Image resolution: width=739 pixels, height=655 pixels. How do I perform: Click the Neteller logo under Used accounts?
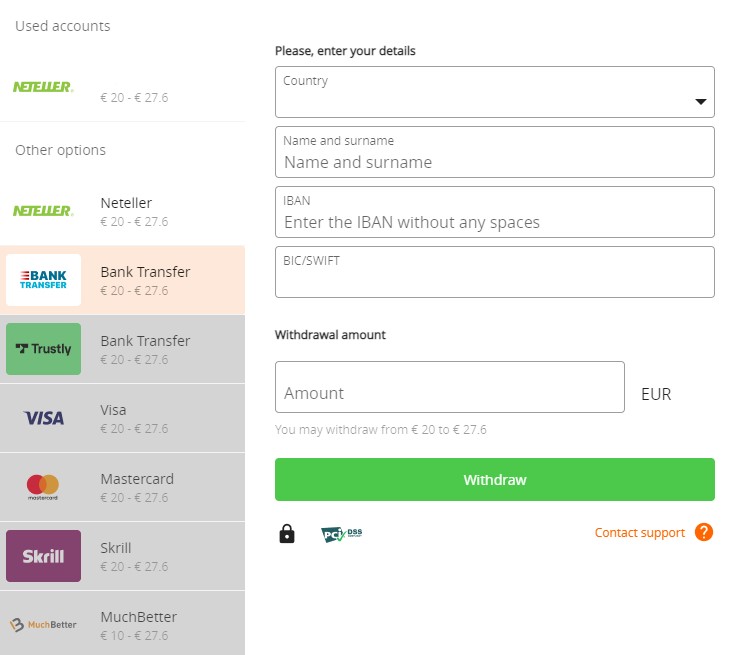43,87
